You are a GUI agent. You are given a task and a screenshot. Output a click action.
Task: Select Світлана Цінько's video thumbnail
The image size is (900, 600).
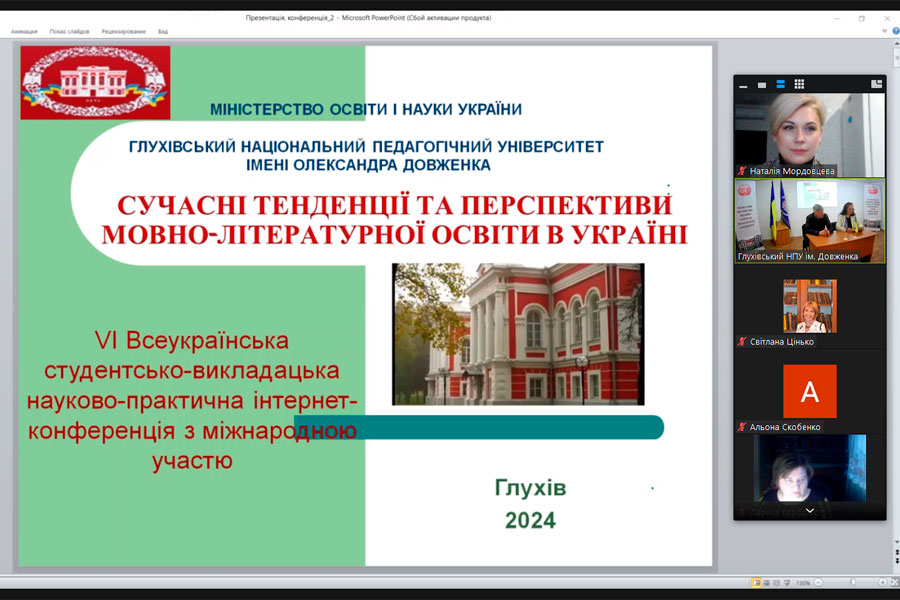(810, 306)
